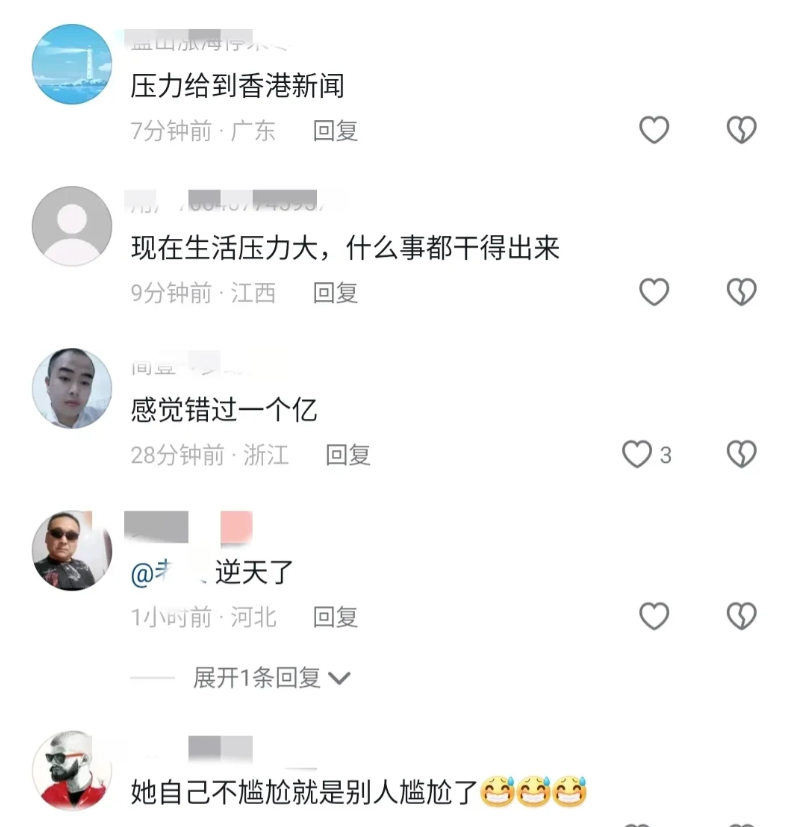Image resolution: width=798 pixels, height=827 pixels.
Task: Dislike the 现在生活压力大 comment
Action: tap(742, 292)
